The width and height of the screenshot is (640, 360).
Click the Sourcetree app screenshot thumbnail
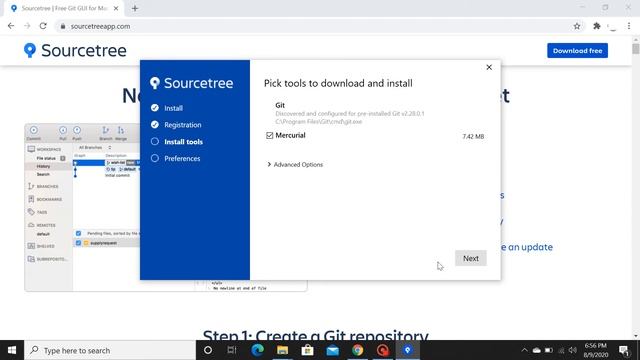pyautogui.click(x=165, y=207)
